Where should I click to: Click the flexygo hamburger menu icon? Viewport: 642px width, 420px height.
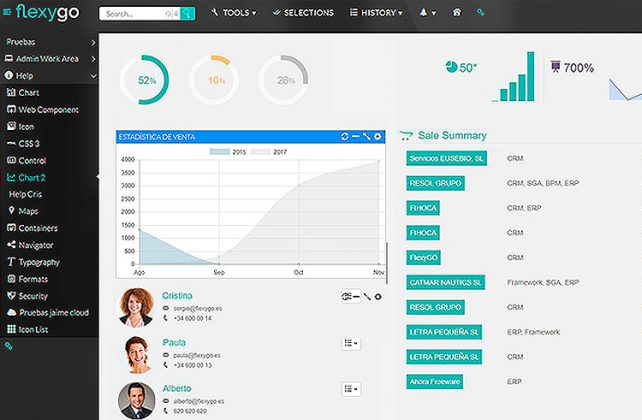[10, 13]
